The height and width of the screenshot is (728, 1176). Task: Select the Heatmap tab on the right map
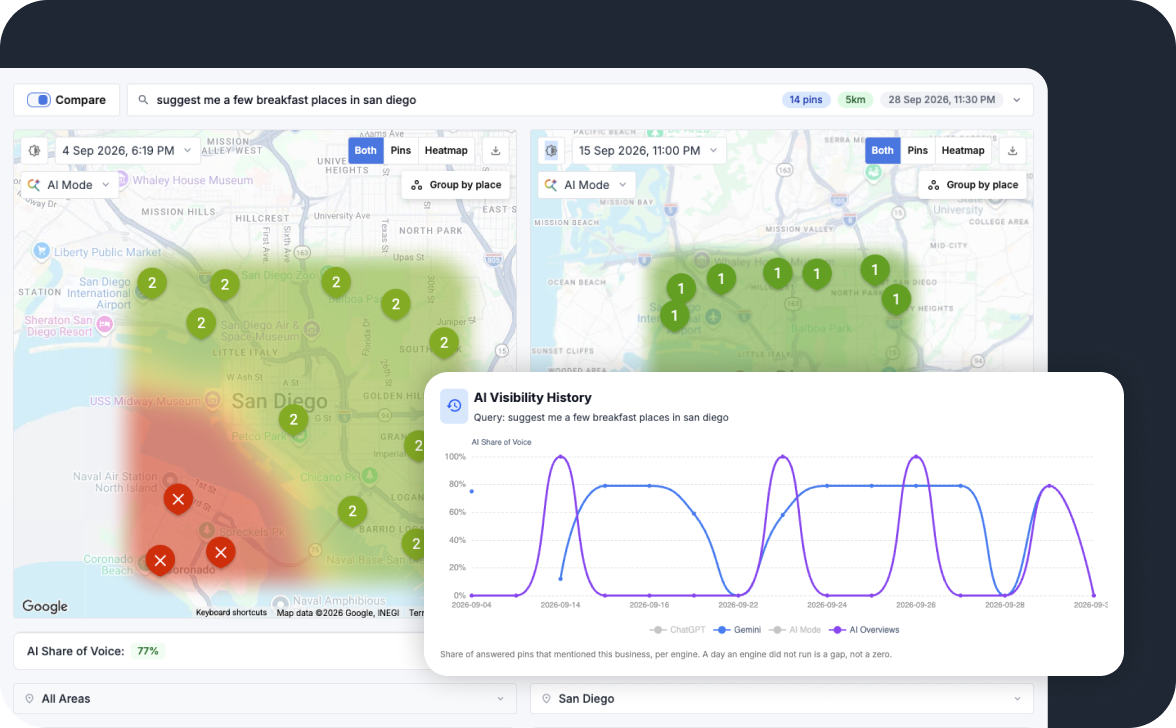(x=963, y=151)
